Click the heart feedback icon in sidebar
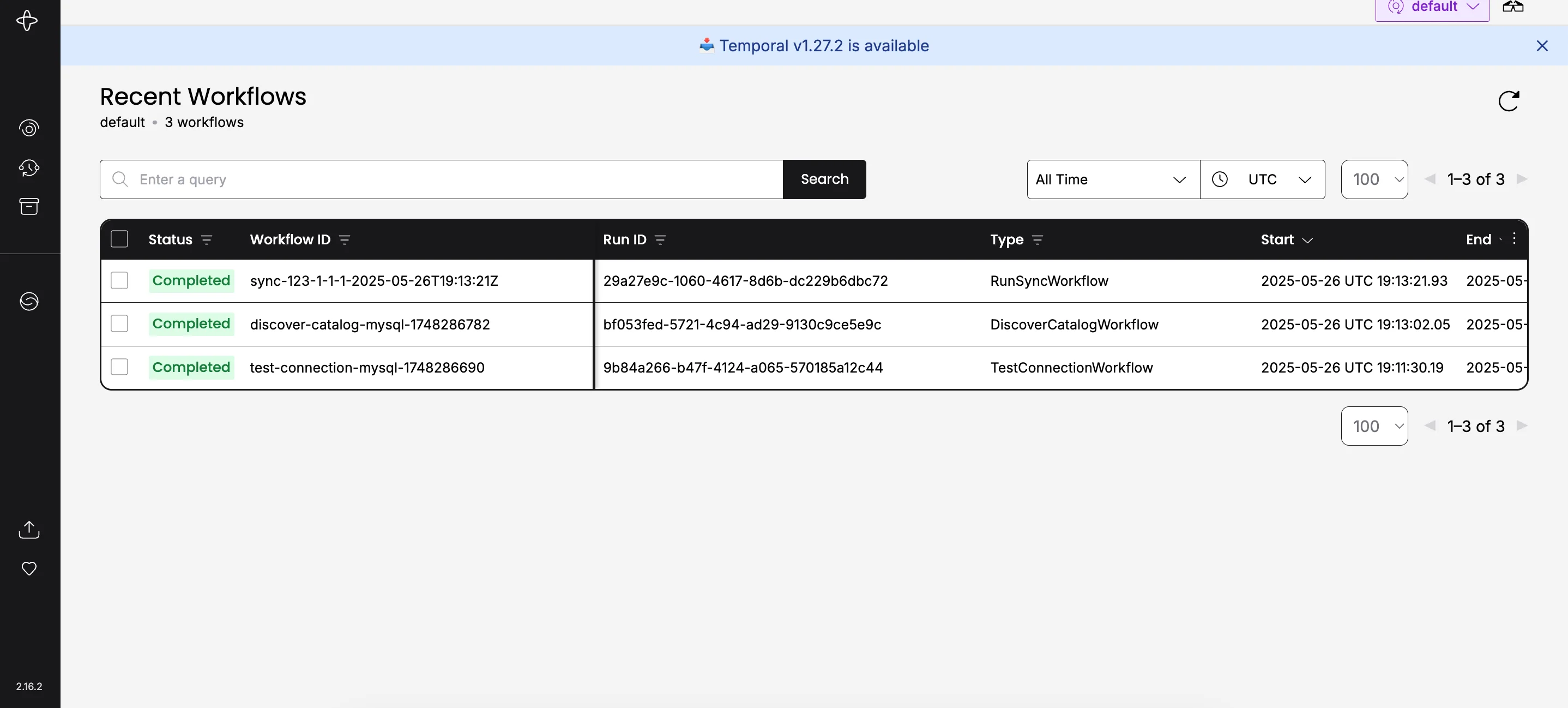 point(29,568)
